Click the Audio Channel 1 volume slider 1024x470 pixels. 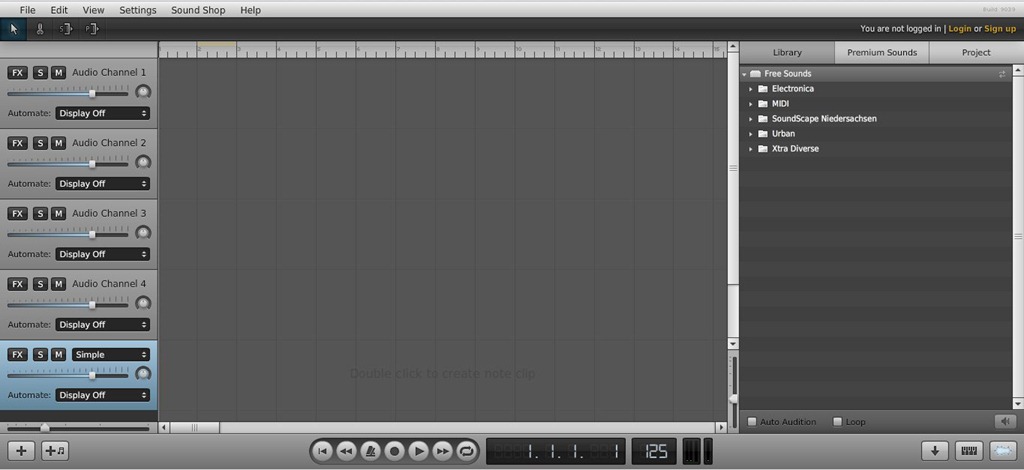[x=68, y=93]
